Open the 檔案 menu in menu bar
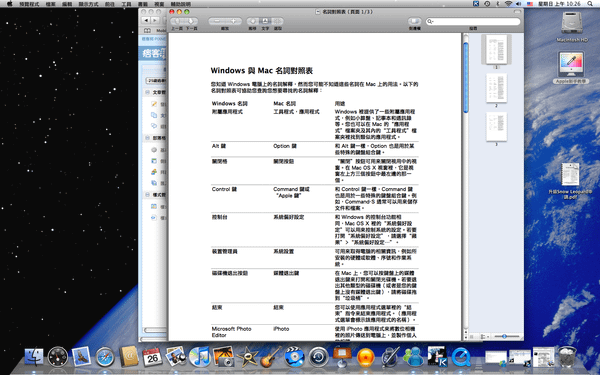Viewport: 600px width, 375px height. tap(51, 4)
